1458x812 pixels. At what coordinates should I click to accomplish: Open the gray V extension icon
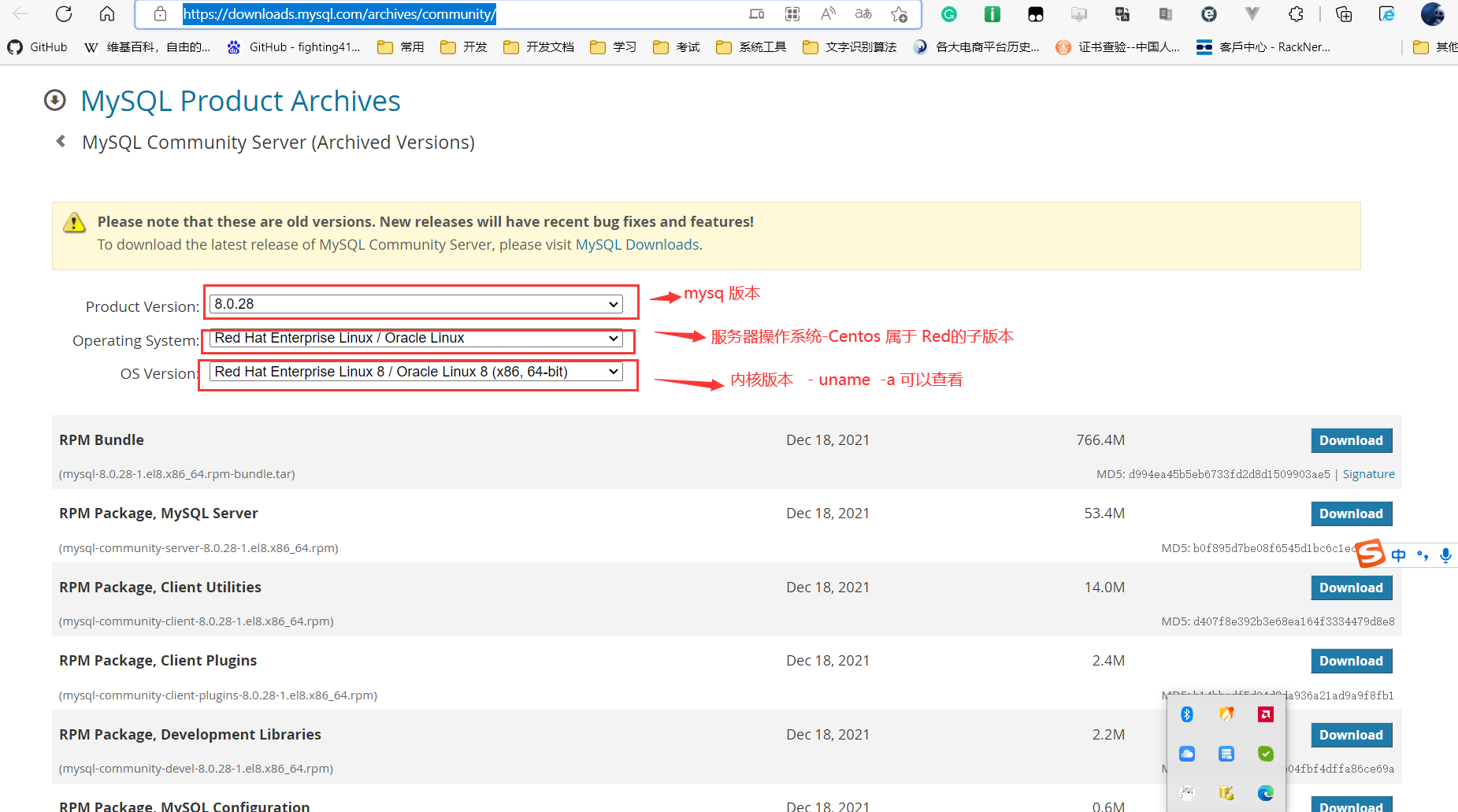pyautogui.click(x=1252, y=13)
